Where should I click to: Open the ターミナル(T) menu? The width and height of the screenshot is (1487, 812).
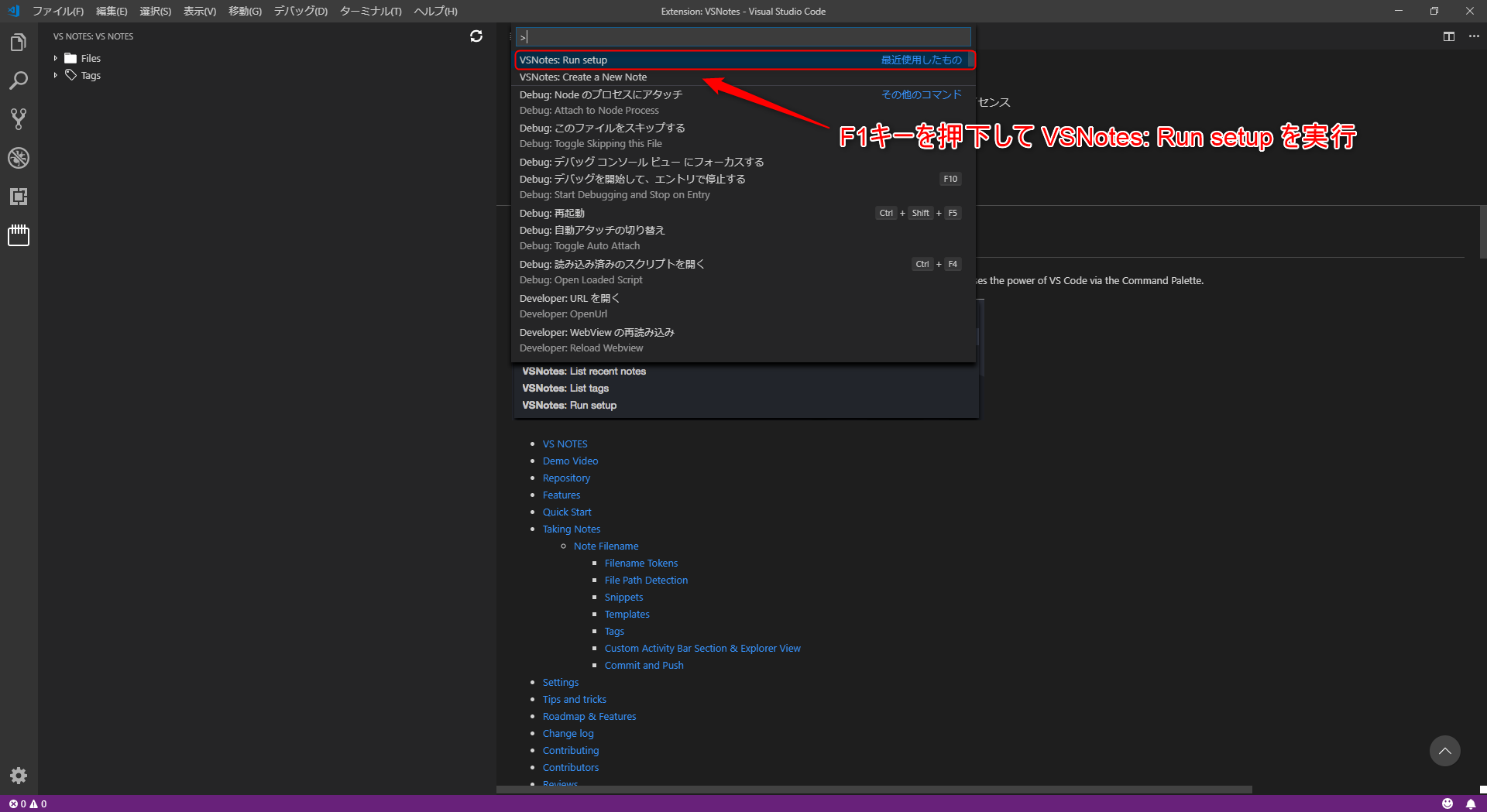click(x=370, y=11)
